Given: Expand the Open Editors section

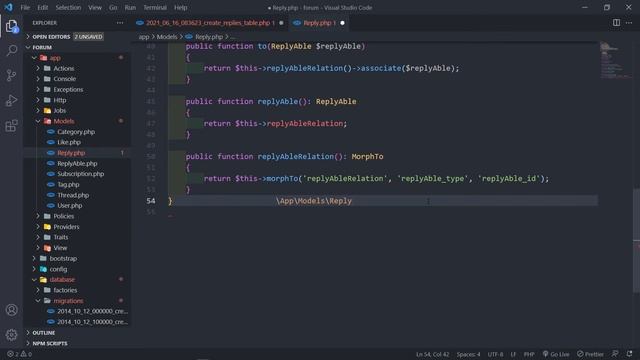Looking at the screenshot, I should pos(78,37).
